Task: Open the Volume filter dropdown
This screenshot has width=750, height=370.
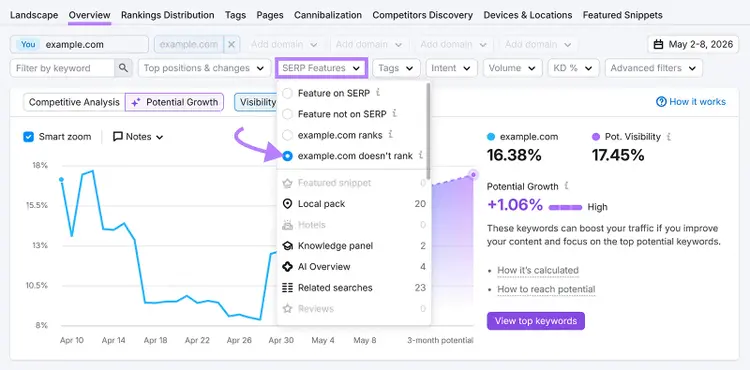Action: [512, 68]
